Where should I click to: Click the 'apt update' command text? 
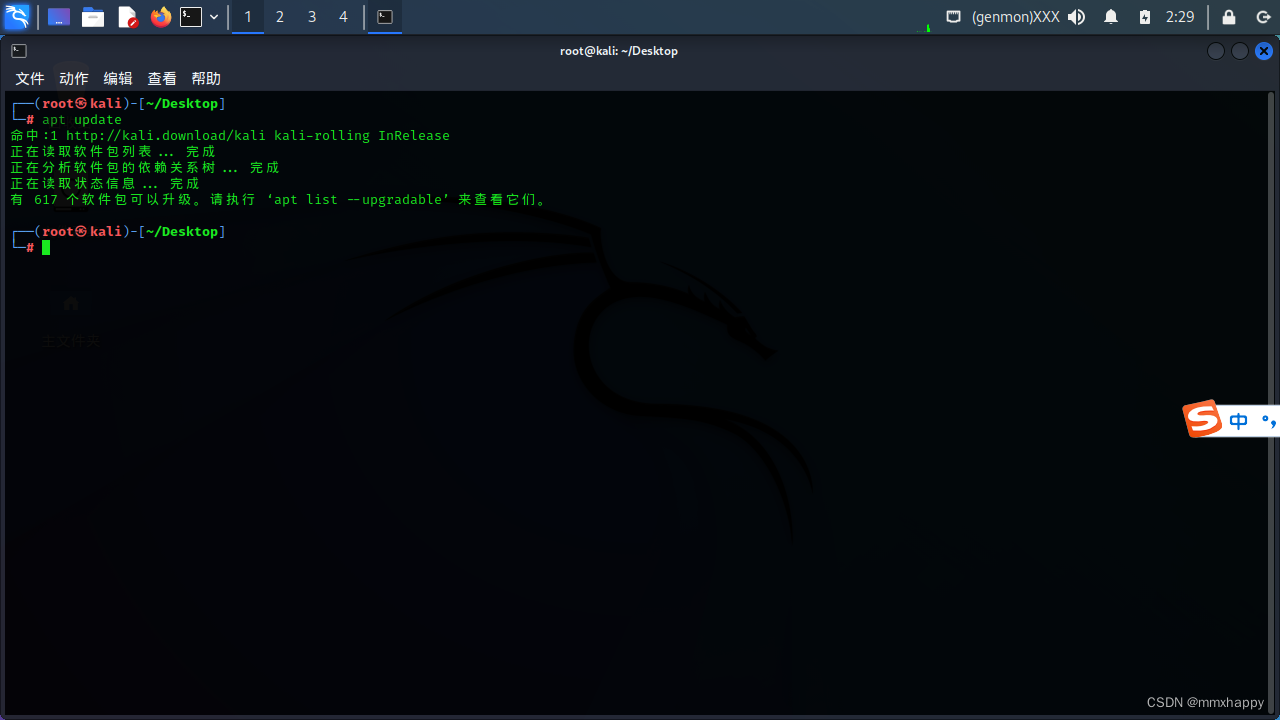point(82,120)
